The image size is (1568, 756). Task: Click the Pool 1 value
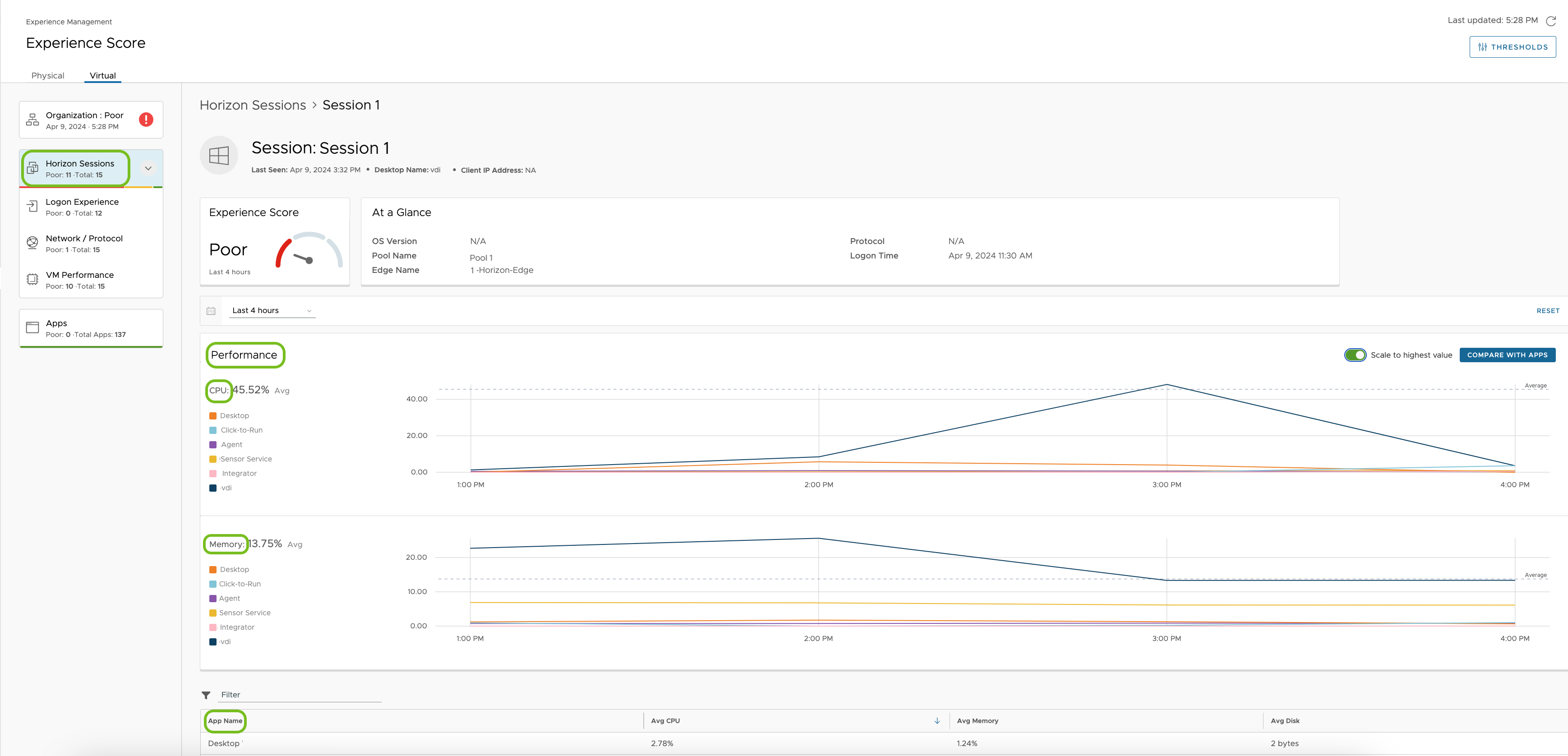tap(481, 258)
